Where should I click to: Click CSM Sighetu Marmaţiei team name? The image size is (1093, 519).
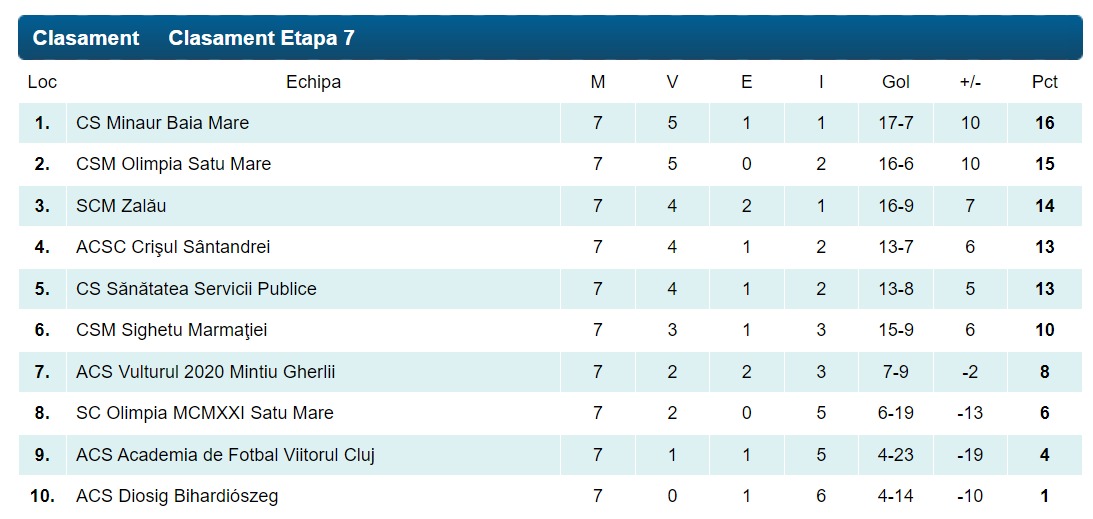pos(171,330)
